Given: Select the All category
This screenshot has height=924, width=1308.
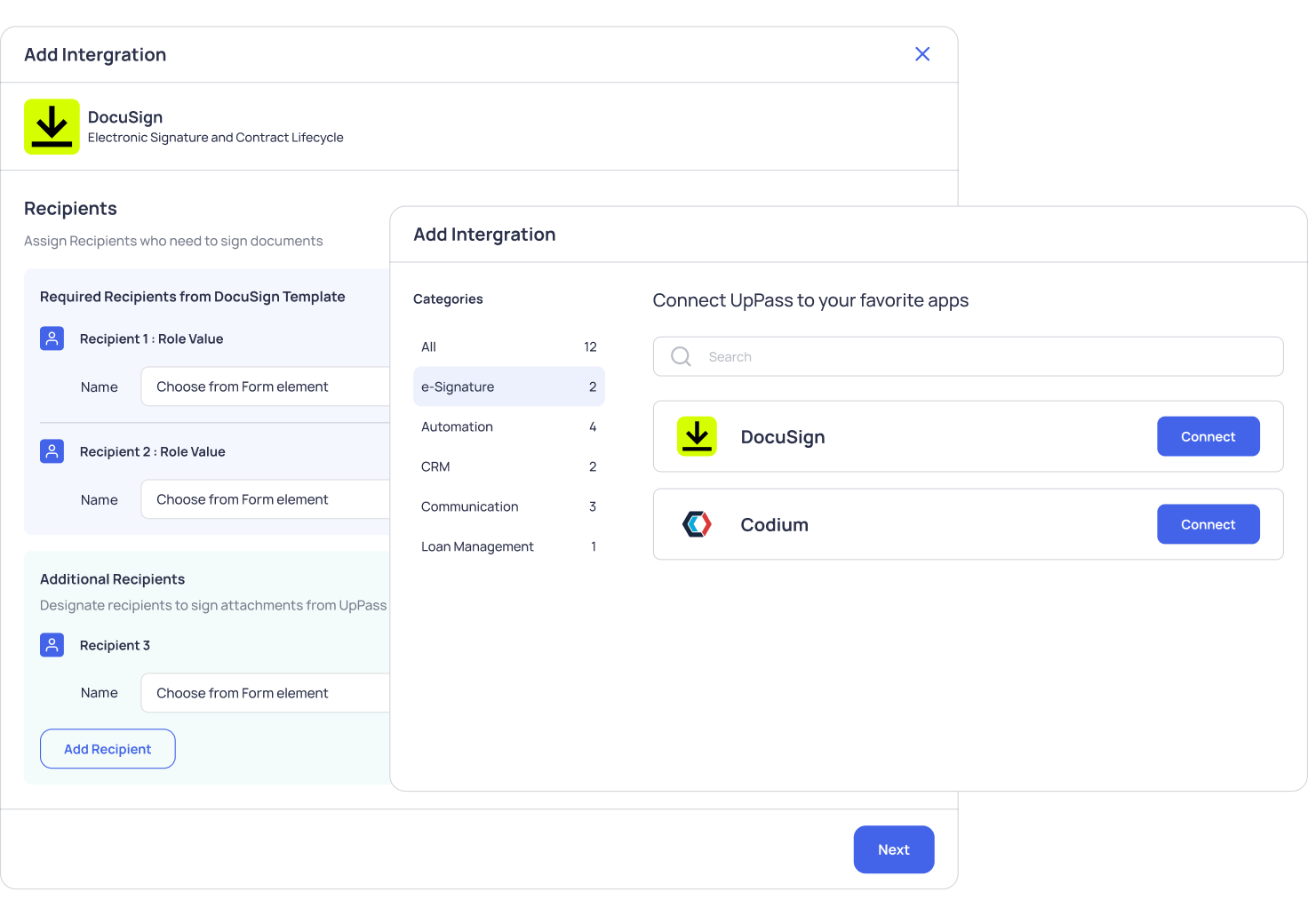Looking at the screenshot, I should point(508,346).
